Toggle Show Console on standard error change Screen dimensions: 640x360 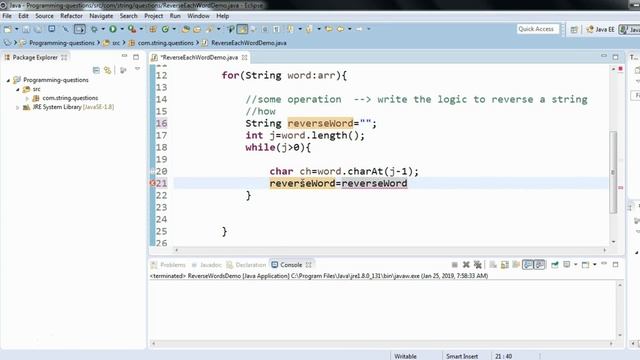[x=539, y=265]
